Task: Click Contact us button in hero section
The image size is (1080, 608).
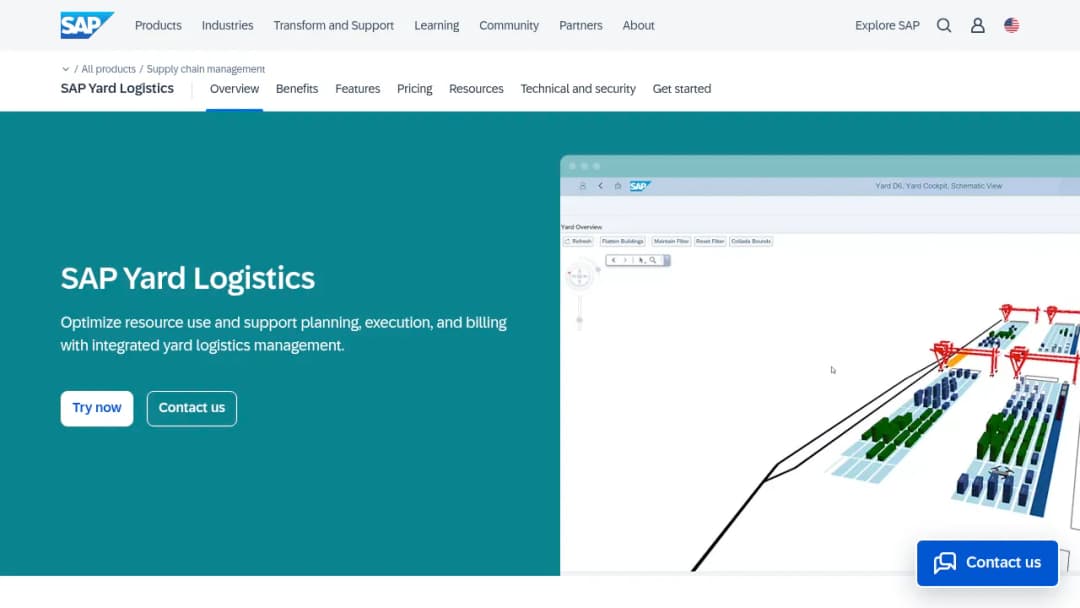Action: point(191,408)
